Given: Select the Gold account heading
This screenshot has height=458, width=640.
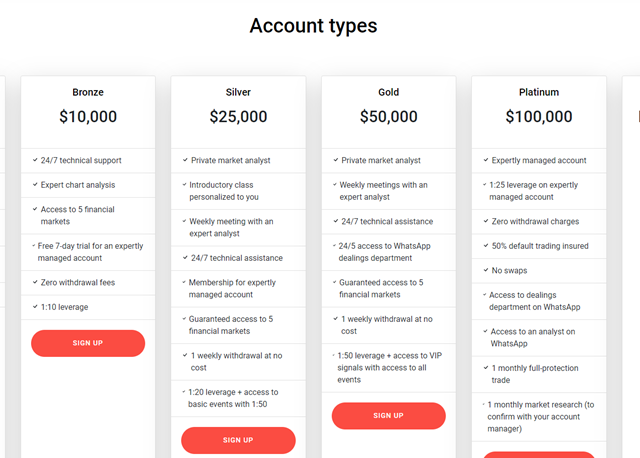Looking at the screenshot, I should tap(388, 92).
